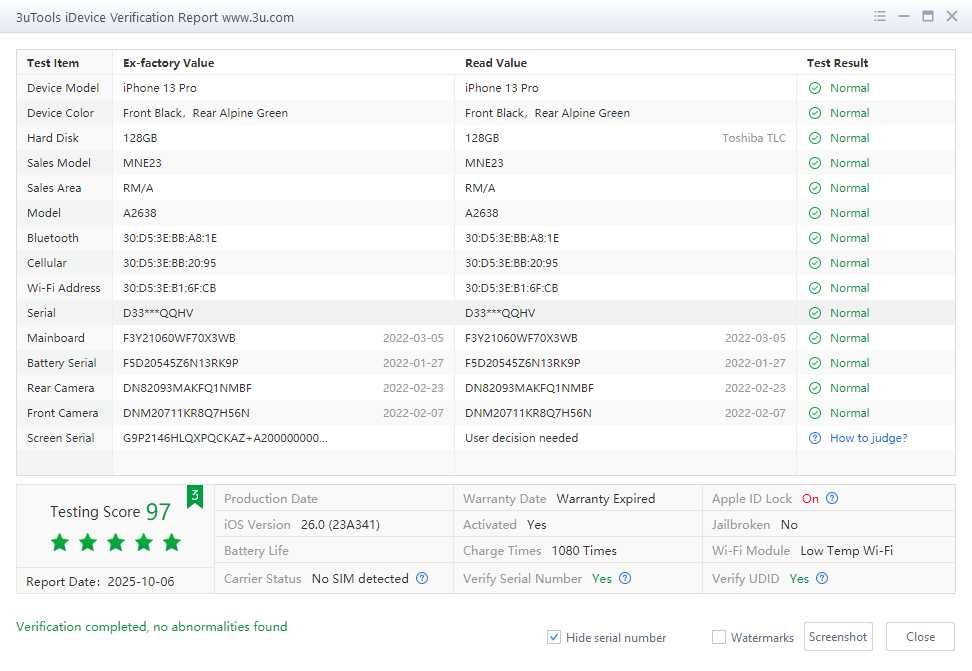This screenshot has height=671, width=972.
Task: Click the first green rating star
Action: point(60,542)
